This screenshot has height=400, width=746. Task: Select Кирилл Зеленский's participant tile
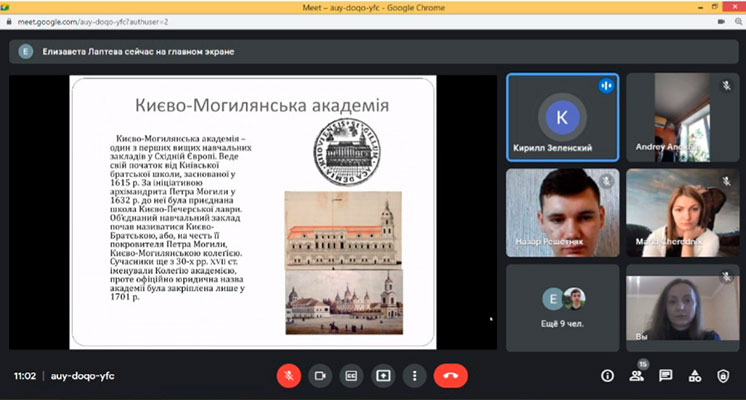coord(561,117)
